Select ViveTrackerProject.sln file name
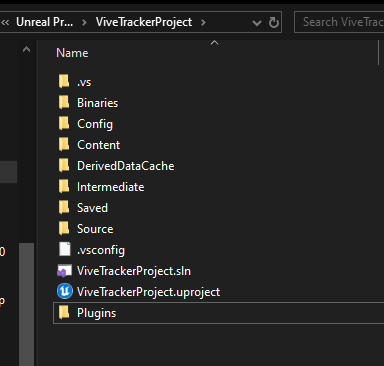This screenshot has height=366, width=384. [x=134, y=271]
